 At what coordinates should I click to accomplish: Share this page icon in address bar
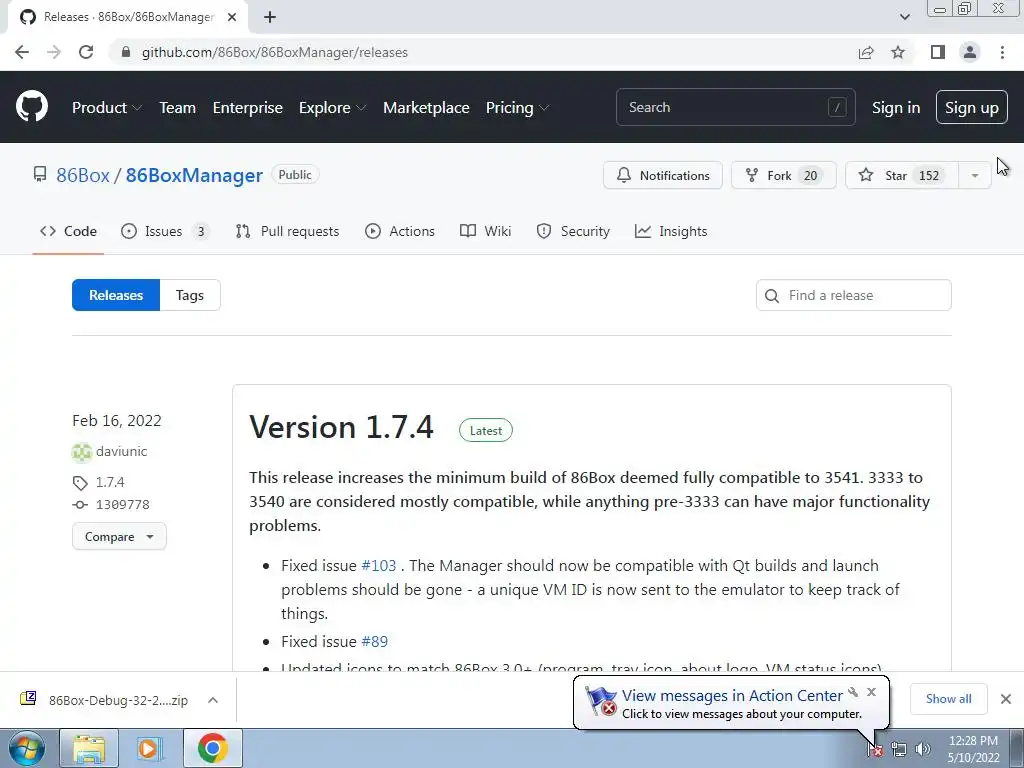click(866, 52)
